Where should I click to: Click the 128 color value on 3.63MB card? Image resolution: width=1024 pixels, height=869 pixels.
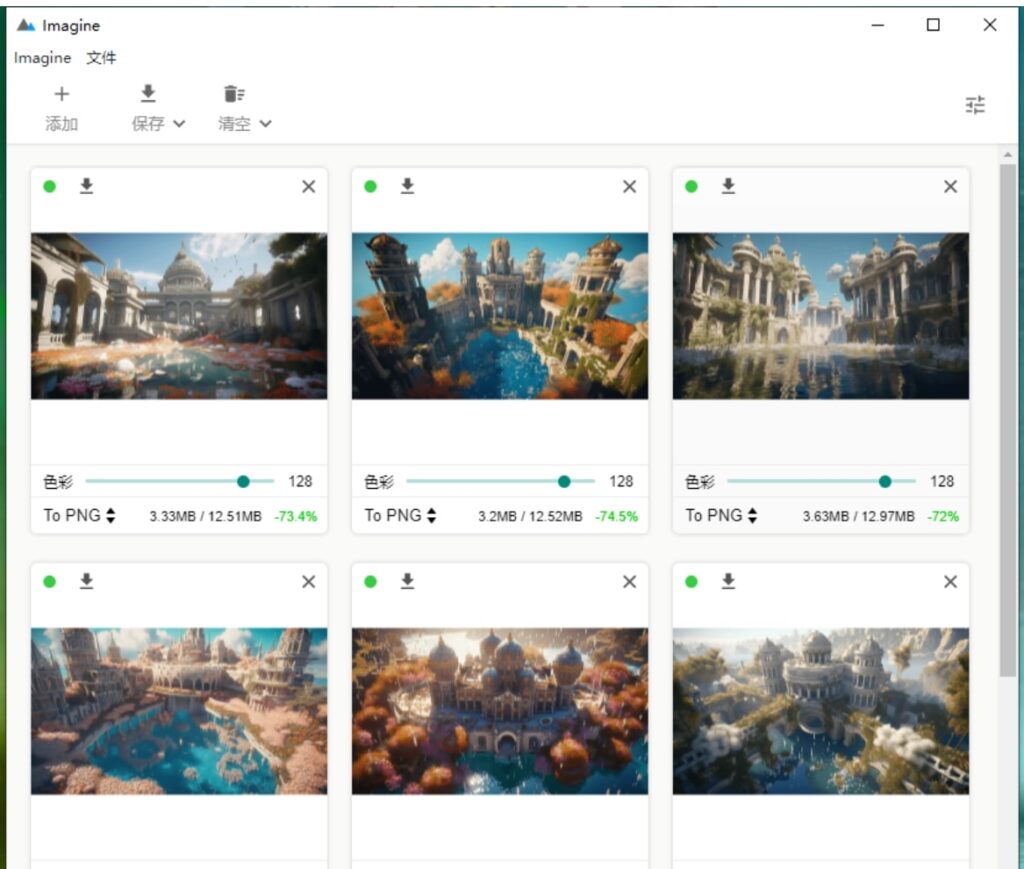942,481
